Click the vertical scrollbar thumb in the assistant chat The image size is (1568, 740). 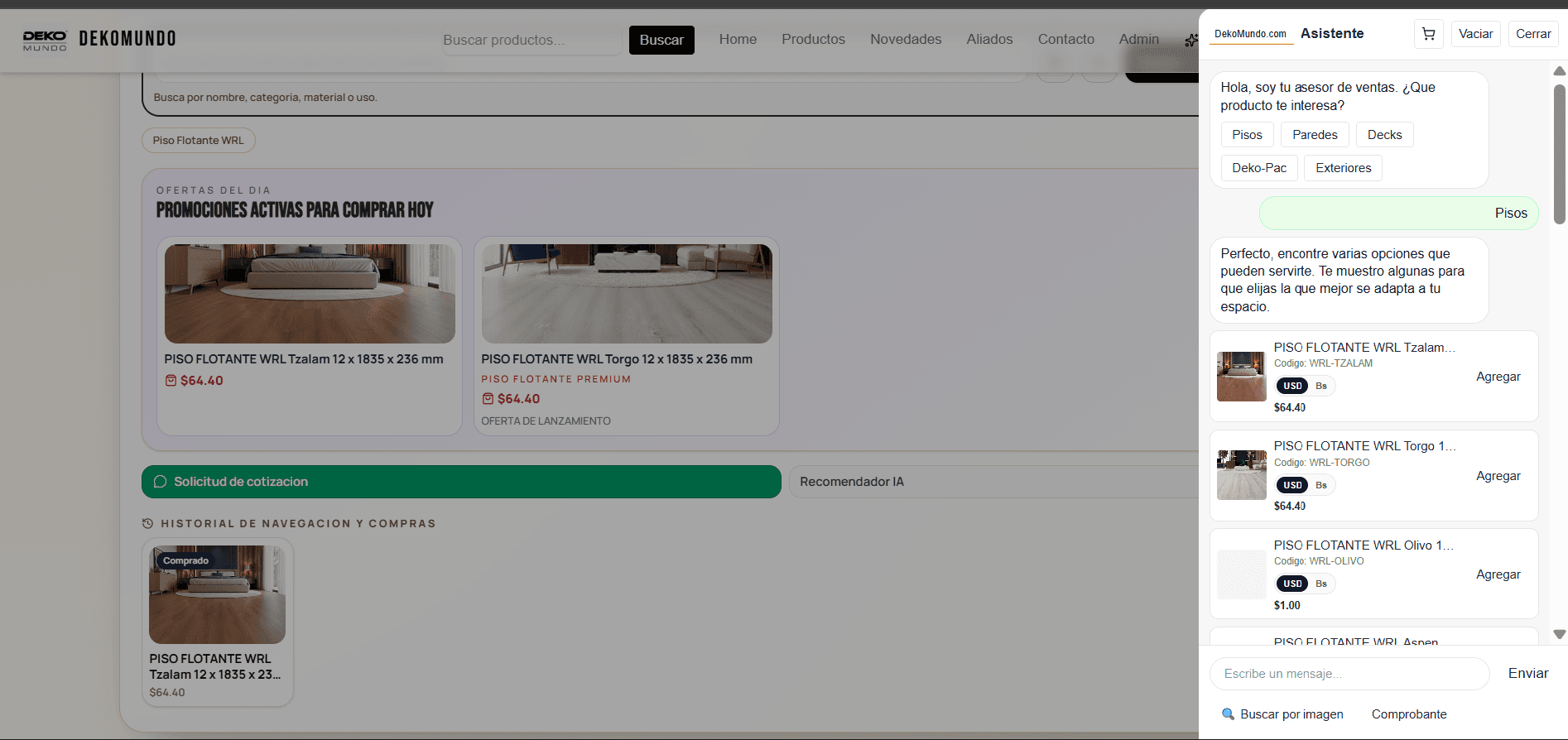point(1559,154)
